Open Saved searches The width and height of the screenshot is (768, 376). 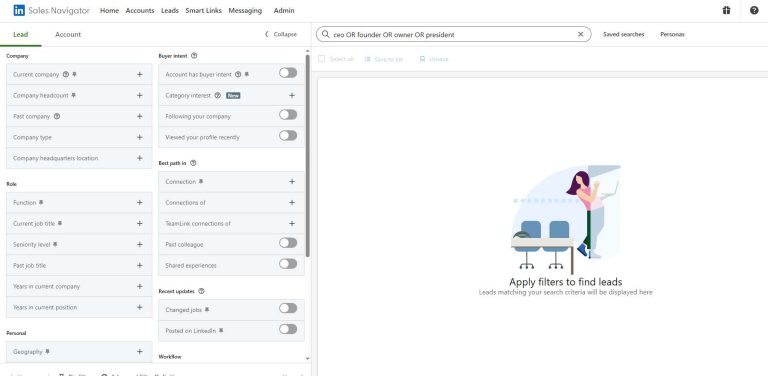click(x=624, y=34)
